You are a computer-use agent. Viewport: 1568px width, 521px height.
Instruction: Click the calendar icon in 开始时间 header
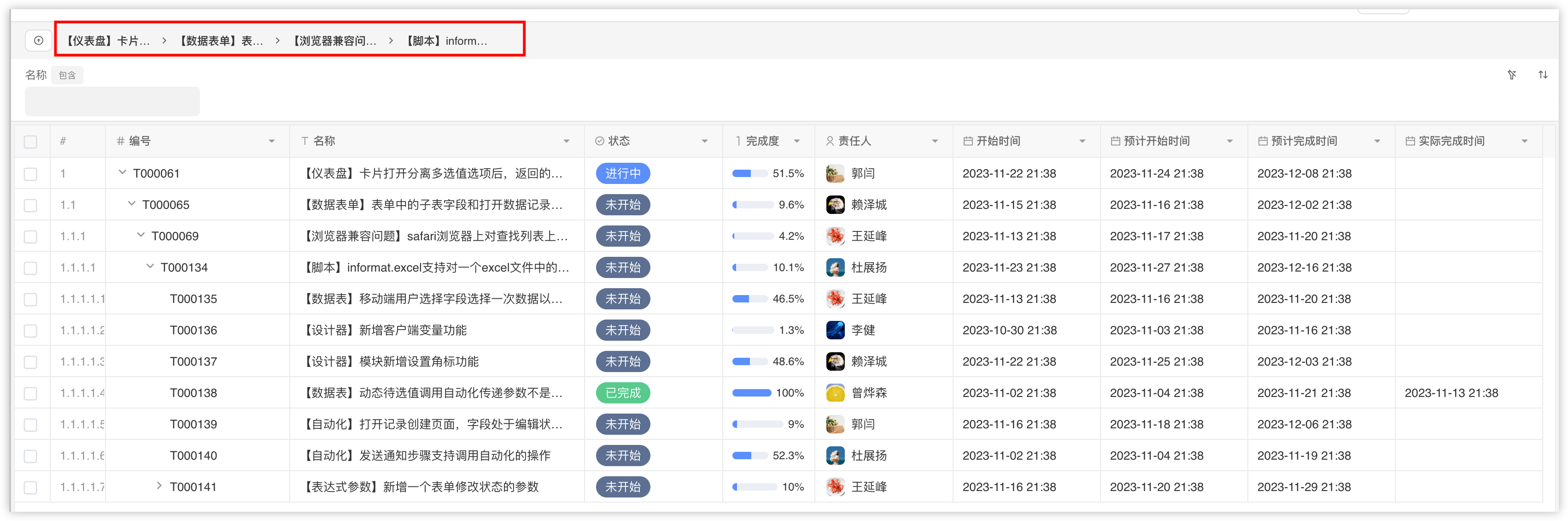point(967,142)
